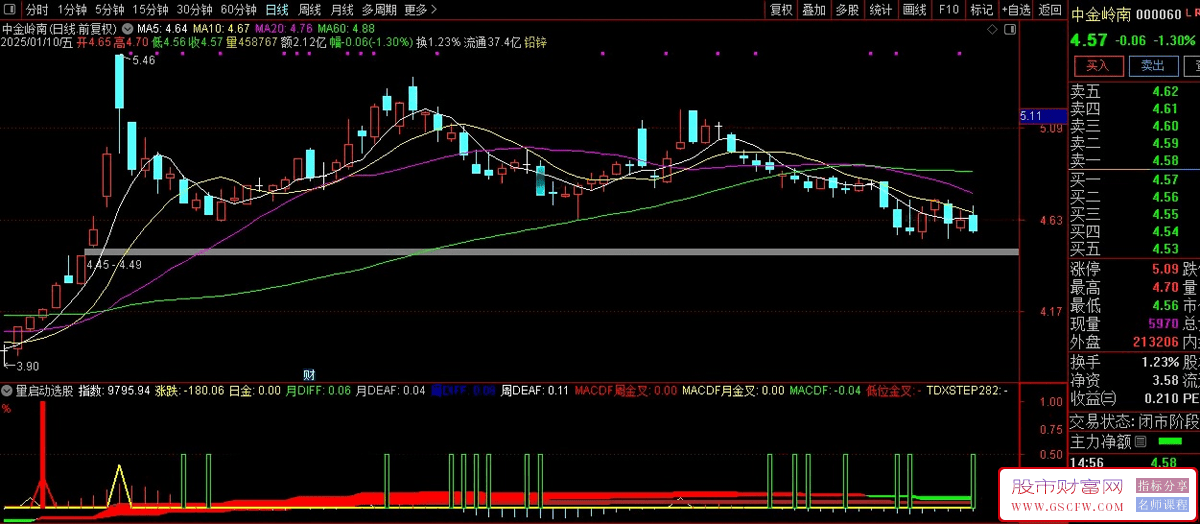The width and height of the screenshot is (1200, 524).
Task: Click the 买入 buy button
Action: click(1098, 65)
